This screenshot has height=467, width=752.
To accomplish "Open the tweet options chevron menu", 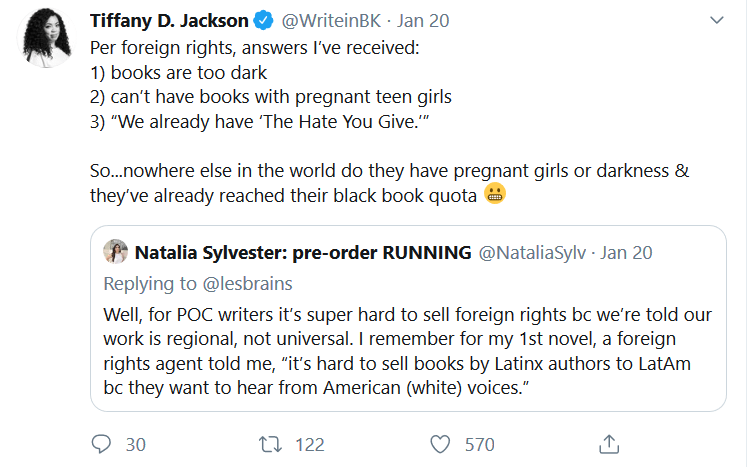I will point(716,20).
